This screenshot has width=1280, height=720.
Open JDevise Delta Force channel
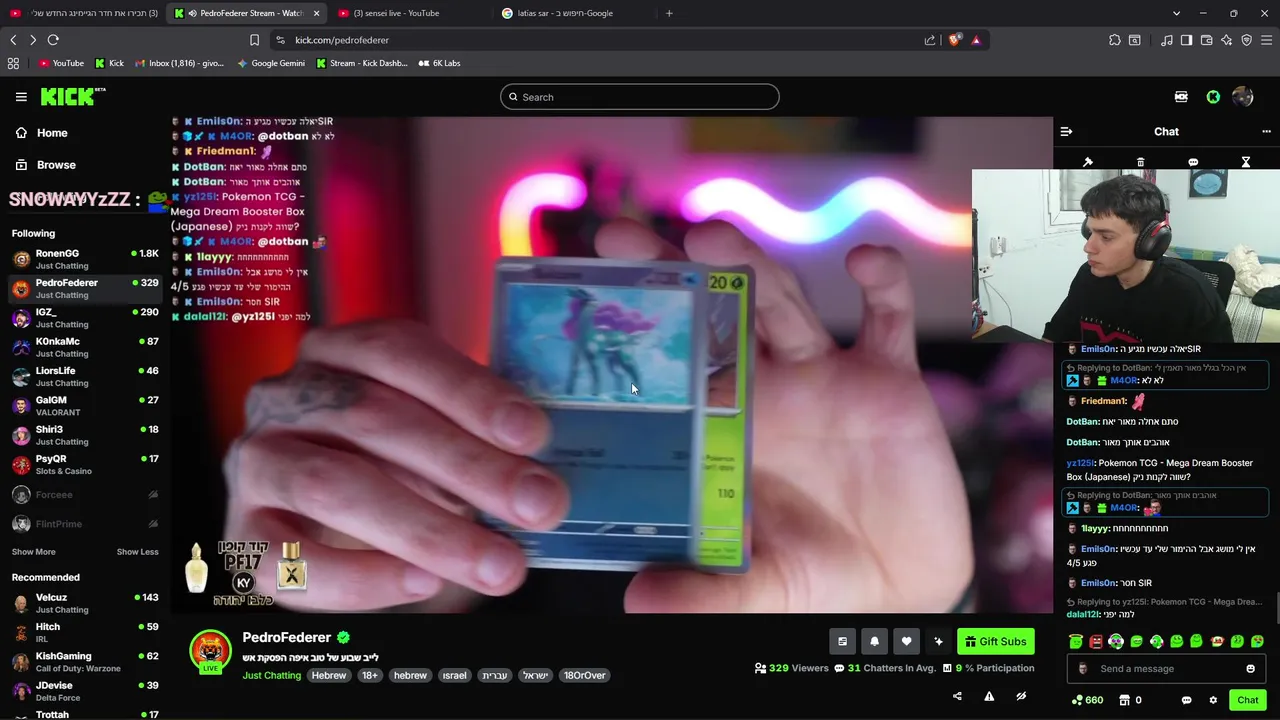tap(84, 691)
